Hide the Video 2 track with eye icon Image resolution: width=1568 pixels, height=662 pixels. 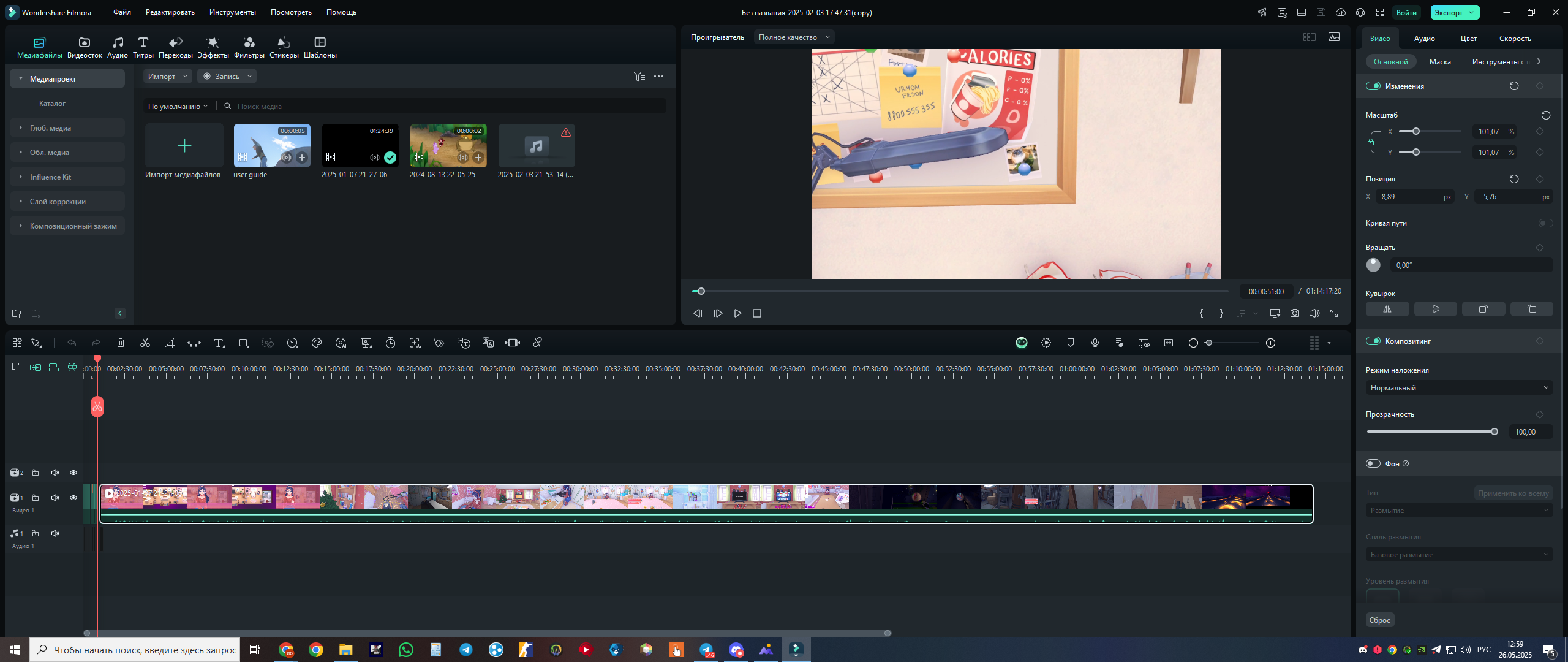pyautogui.click(x=73, y=473)
